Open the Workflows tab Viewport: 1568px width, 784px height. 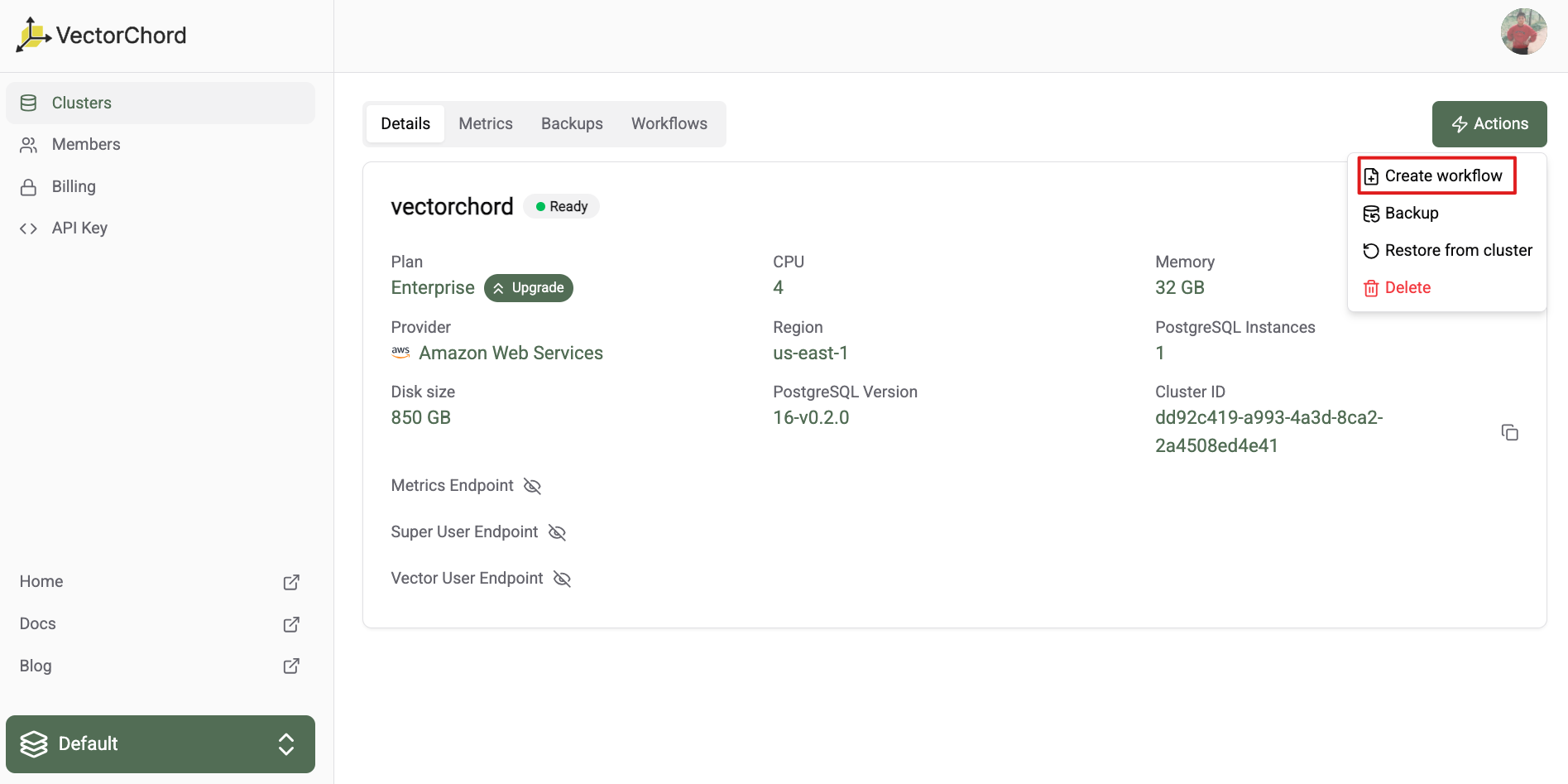(669, 124)
